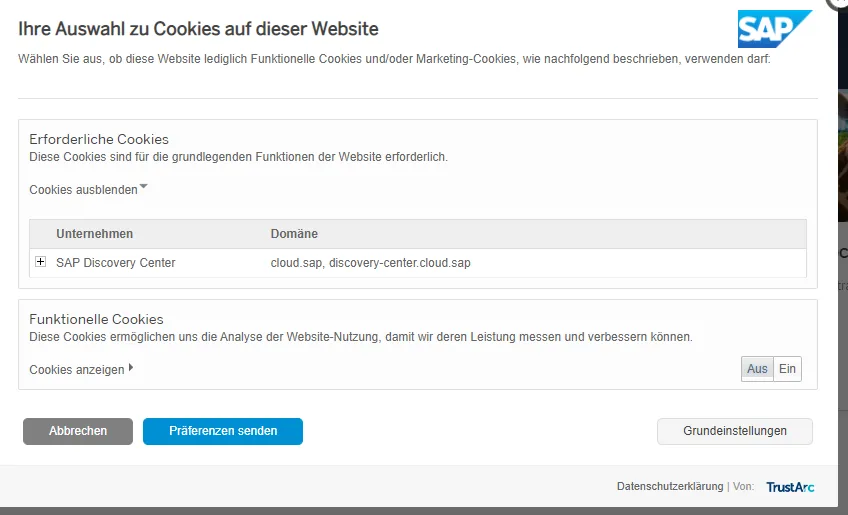Reset using the Grundeinstellungen button
Image resolution: width=848 pixels, height=515 pixels.
[x=734, y=431]
